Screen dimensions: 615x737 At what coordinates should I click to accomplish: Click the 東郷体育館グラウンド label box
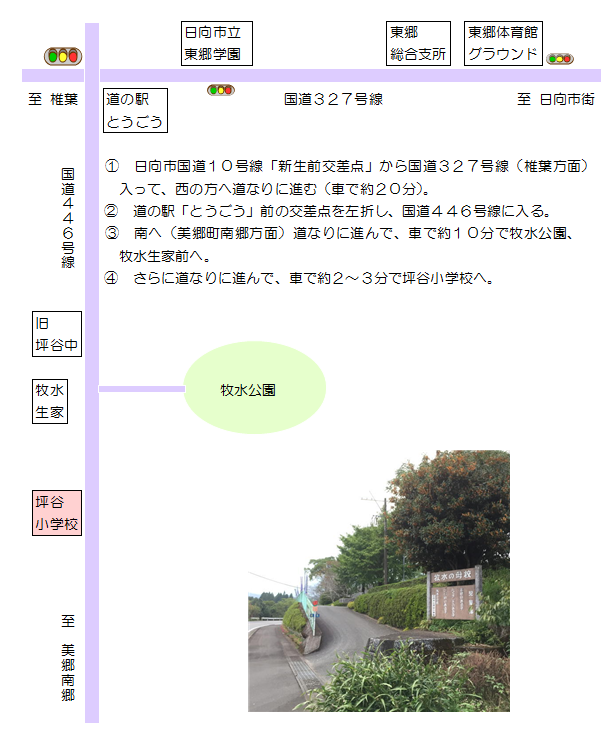tap(504, 44)
